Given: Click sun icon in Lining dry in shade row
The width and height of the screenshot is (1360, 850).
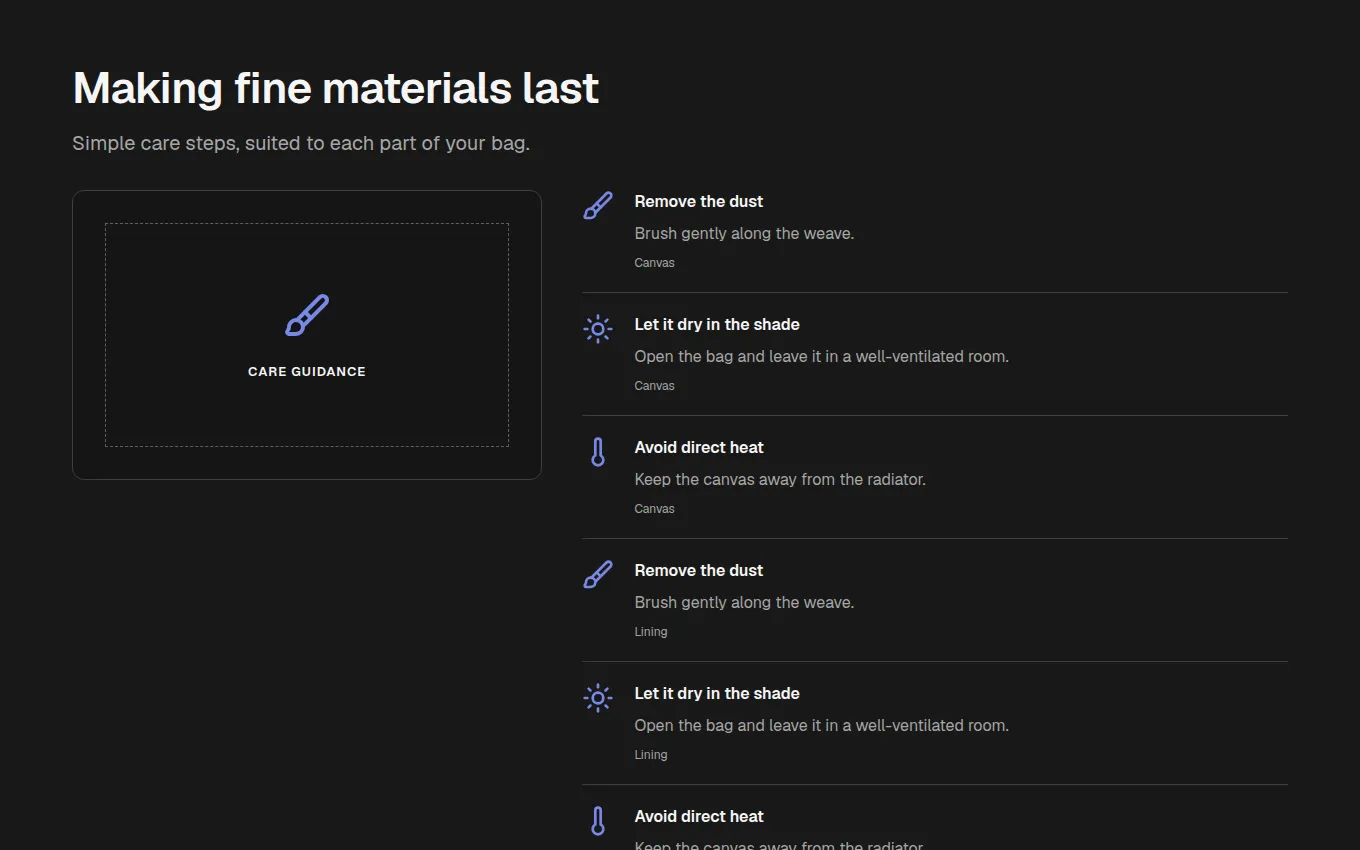Looking at the screenshot, I should [598, 698].
